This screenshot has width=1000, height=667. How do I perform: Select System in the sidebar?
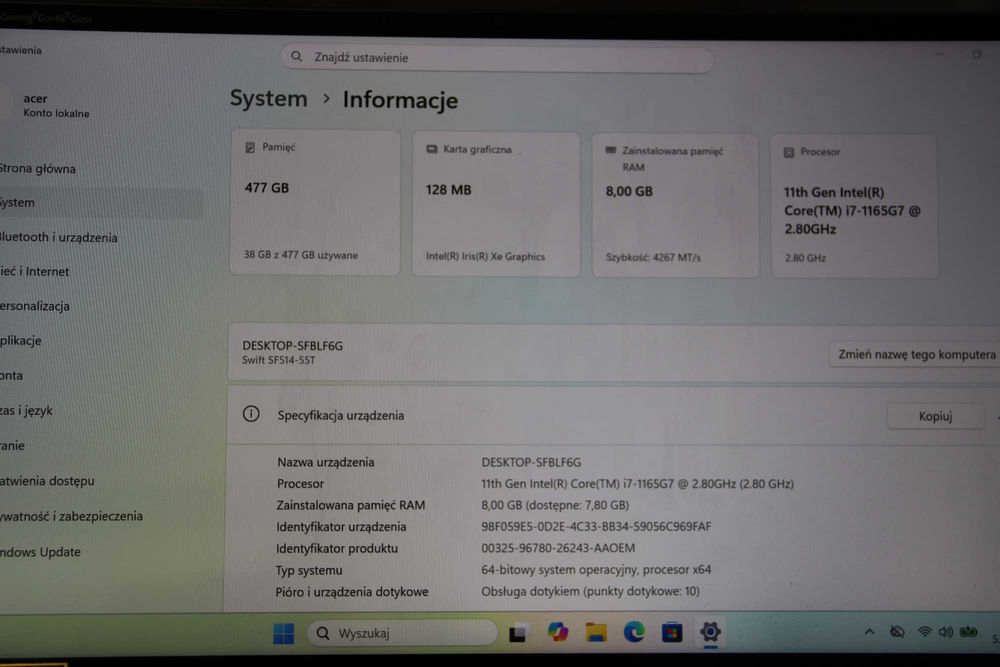(x=101, y=203)
